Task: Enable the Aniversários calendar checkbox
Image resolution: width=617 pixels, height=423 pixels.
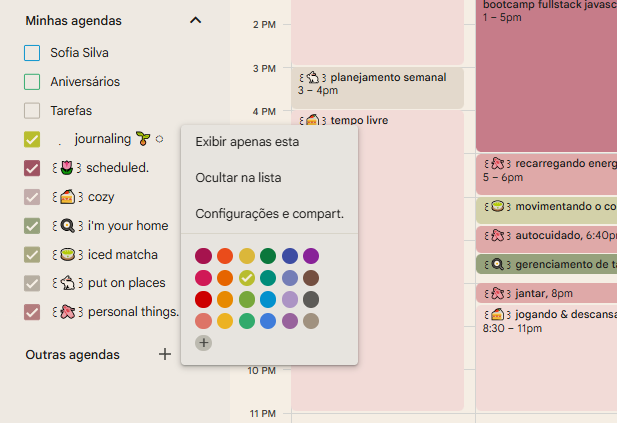Action: point(32,82)
